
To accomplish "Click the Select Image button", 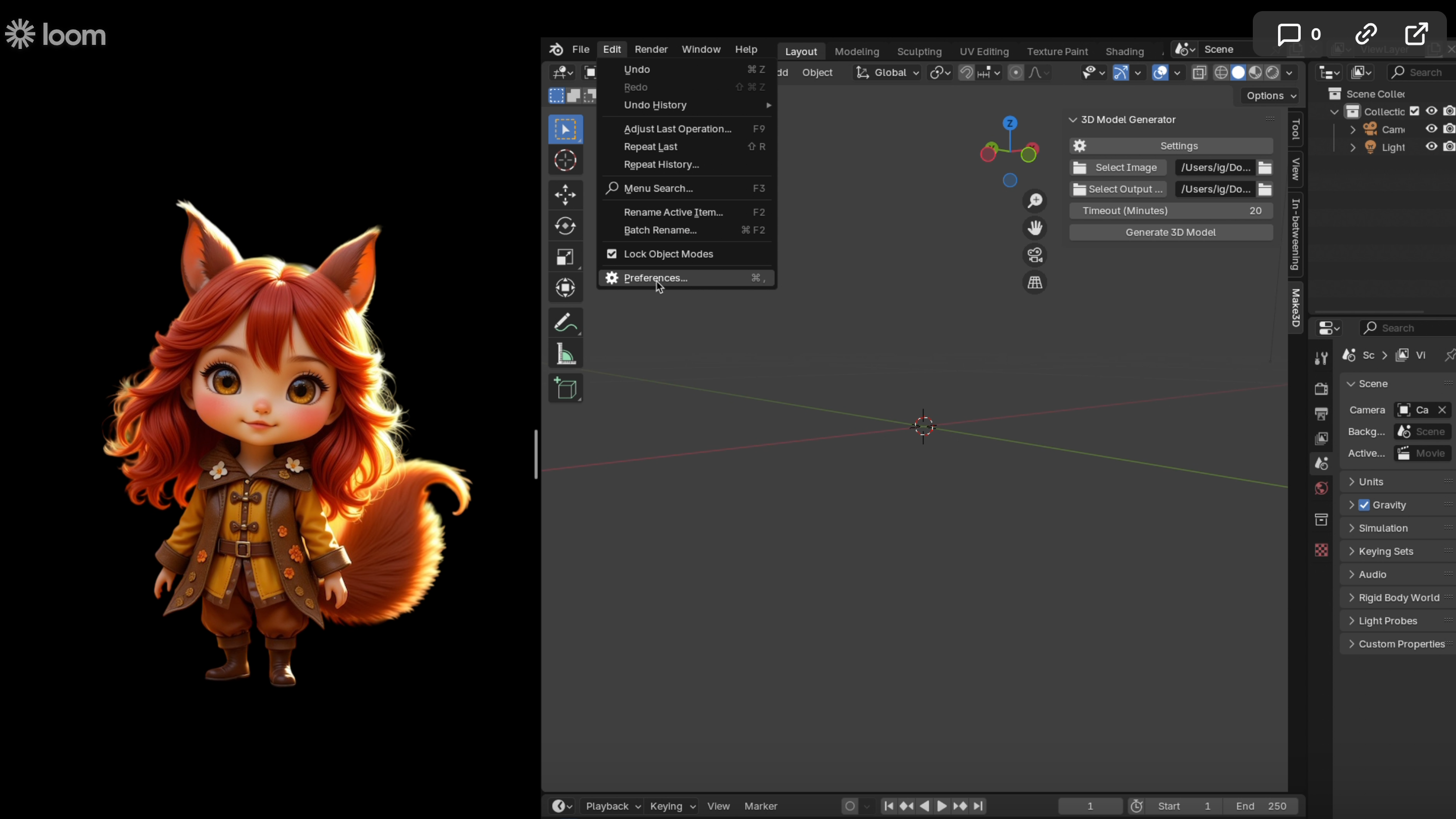I will click(1118, 167).
